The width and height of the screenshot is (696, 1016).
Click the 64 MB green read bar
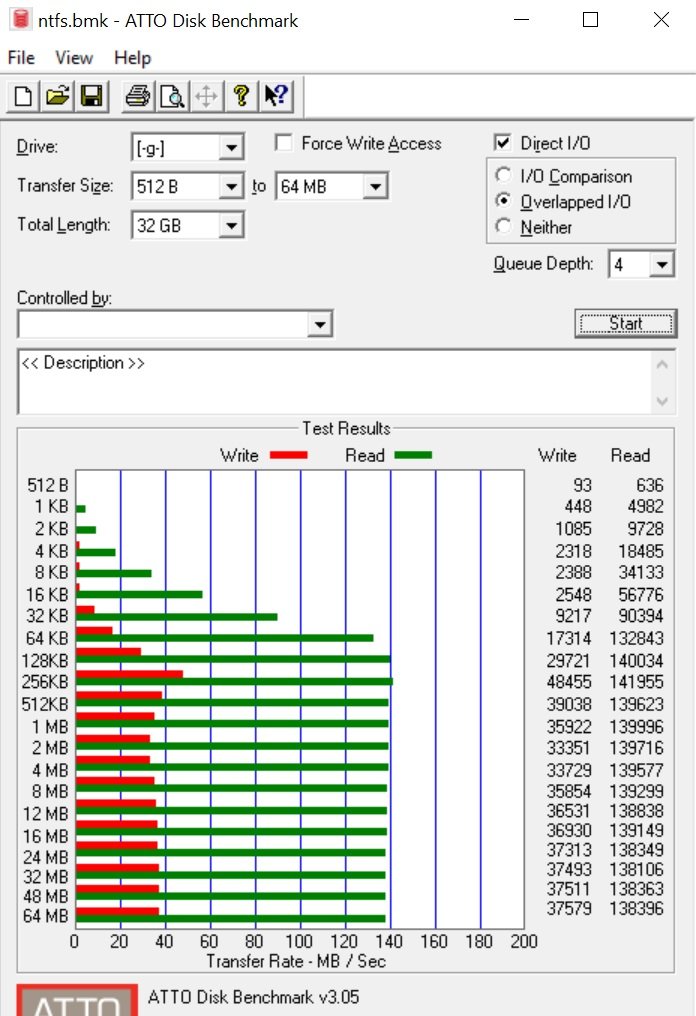pyautogui.click(x=231, y=918)
